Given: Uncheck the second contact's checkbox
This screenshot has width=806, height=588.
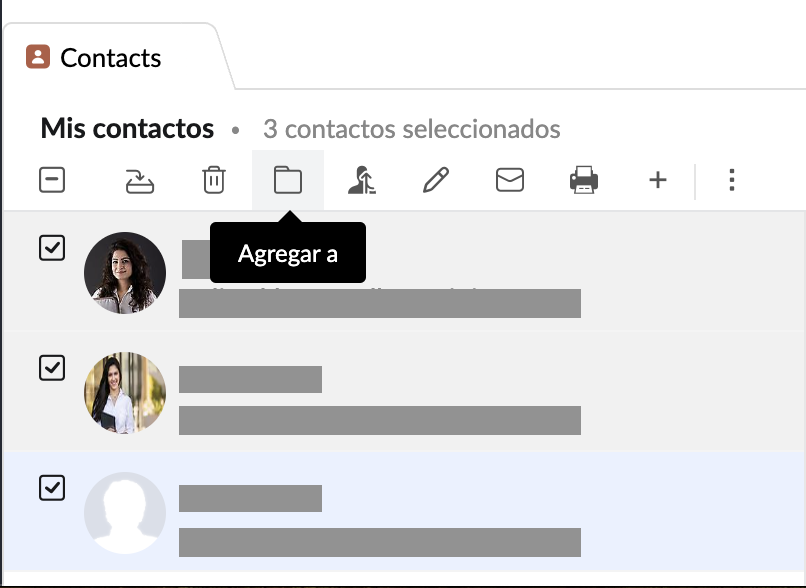Looking at the screenshot, I should click(52, 368).
